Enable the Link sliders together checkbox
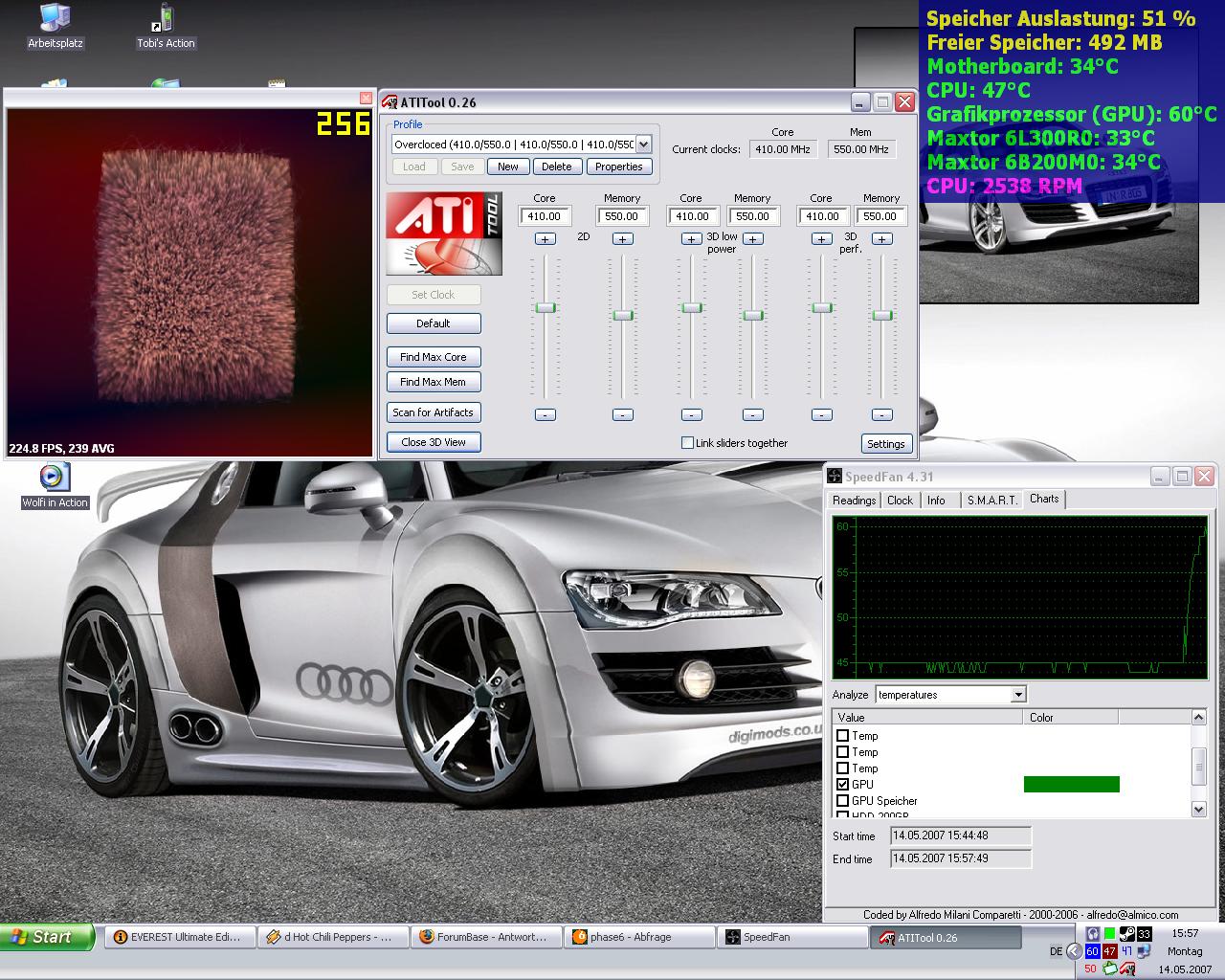The height and width of the screenshot is (980, 1225). [687, 443]
